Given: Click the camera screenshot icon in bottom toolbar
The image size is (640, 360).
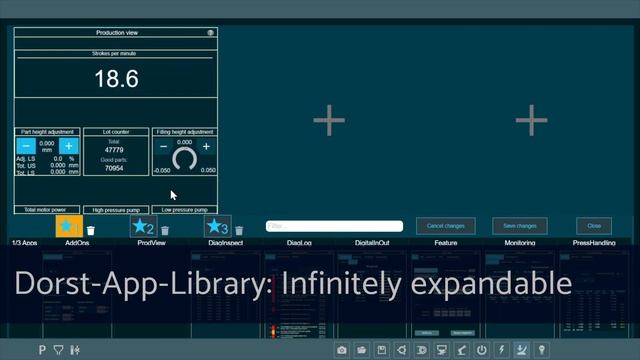Looking at the screenshot, I should point(342,350).
